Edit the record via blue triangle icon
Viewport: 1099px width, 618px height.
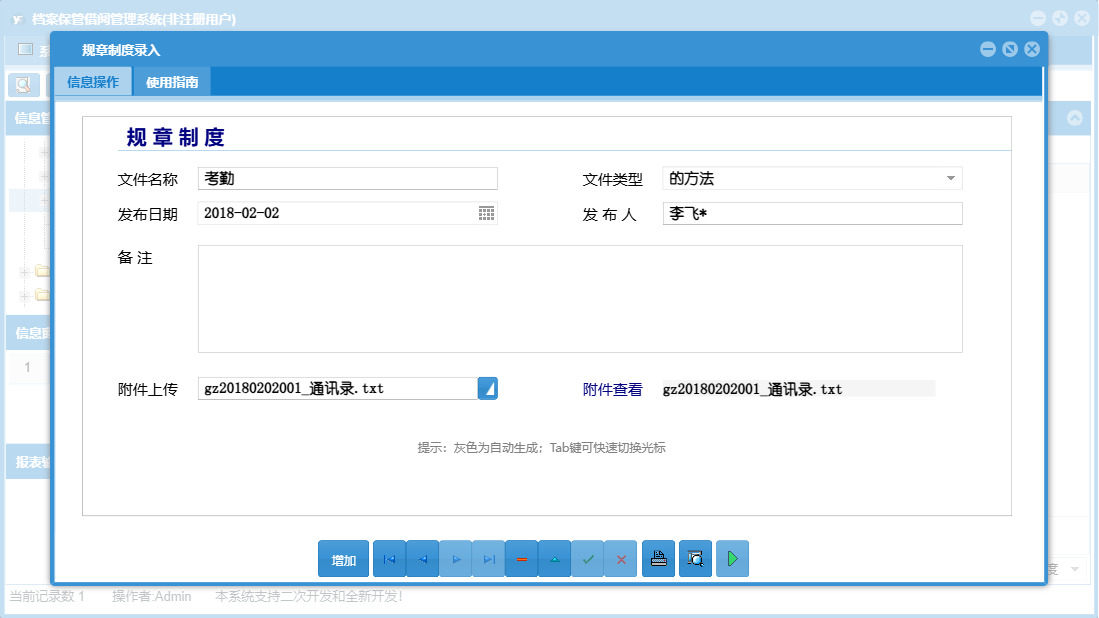[x=554, y=559]
